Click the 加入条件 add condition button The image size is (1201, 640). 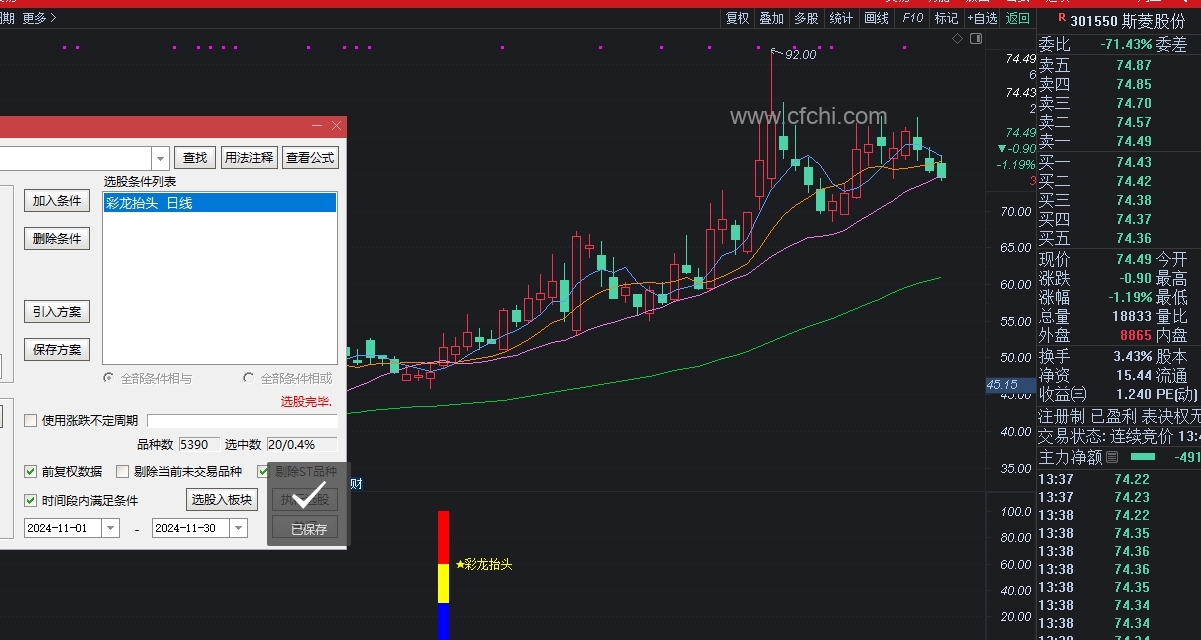coord(57,201)
